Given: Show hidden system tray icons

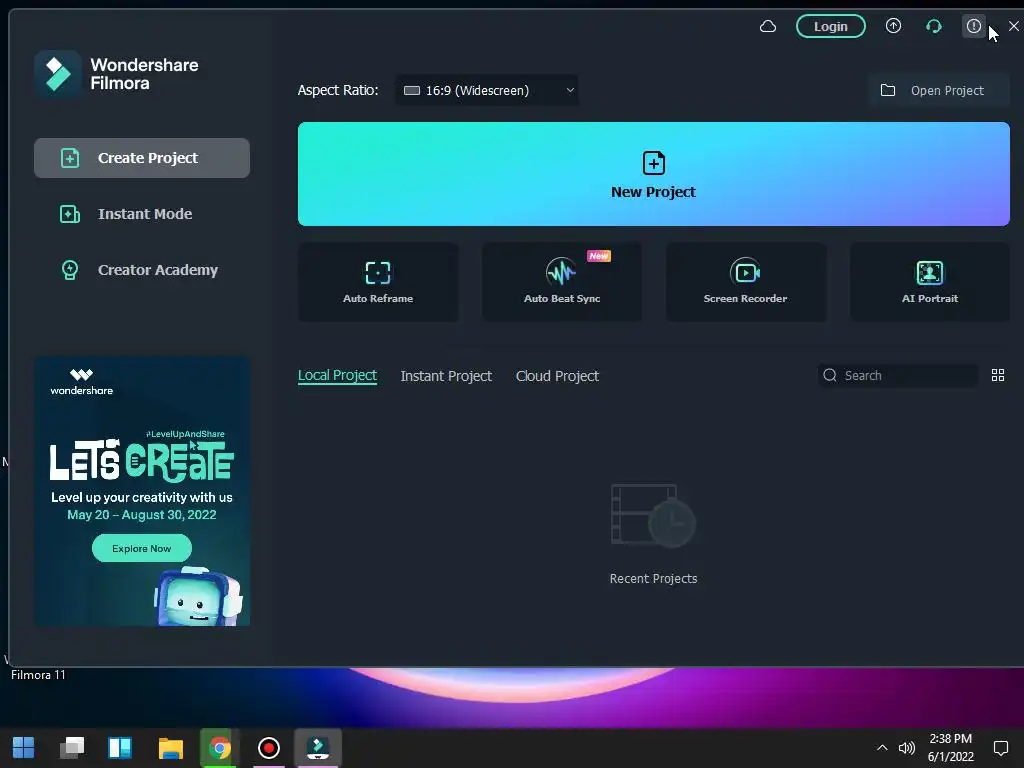Looking at the screenshot, I should (882, 748).
